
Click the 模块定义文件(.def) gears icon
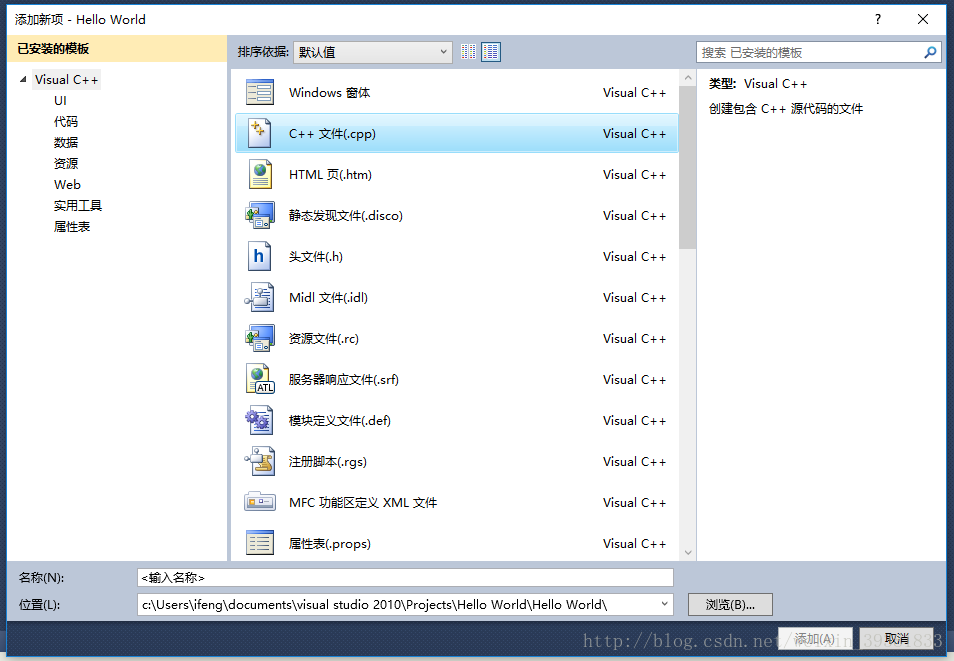pos(259,421)
